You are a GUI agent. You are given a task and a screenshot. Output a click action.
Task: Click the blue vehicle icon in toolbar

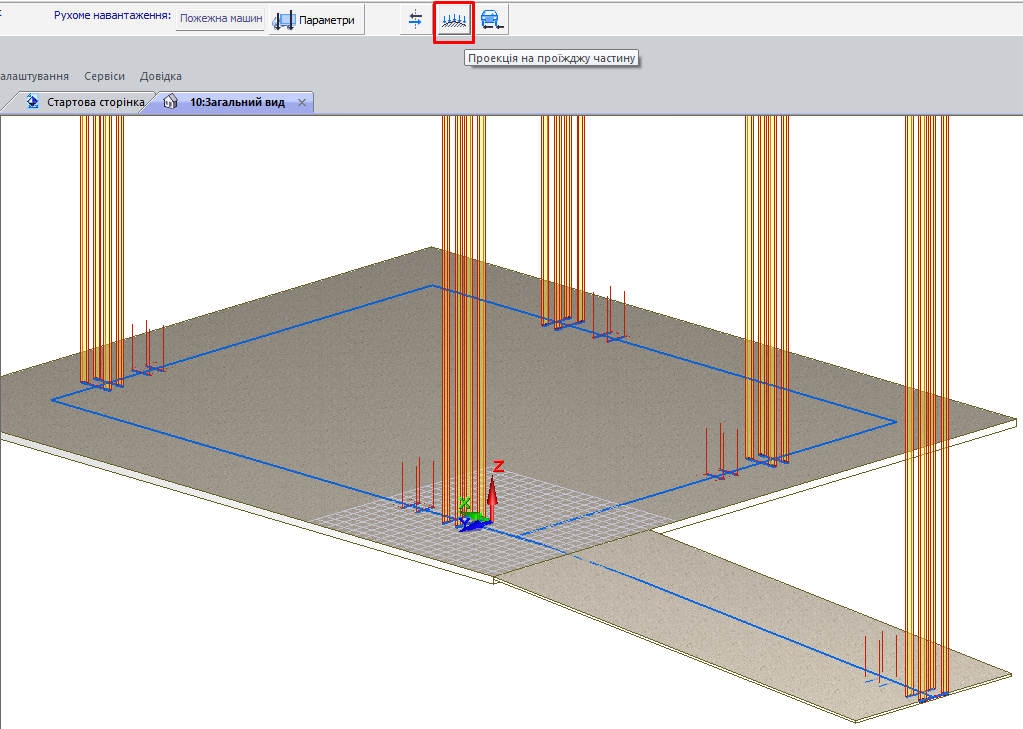point(492,20)
